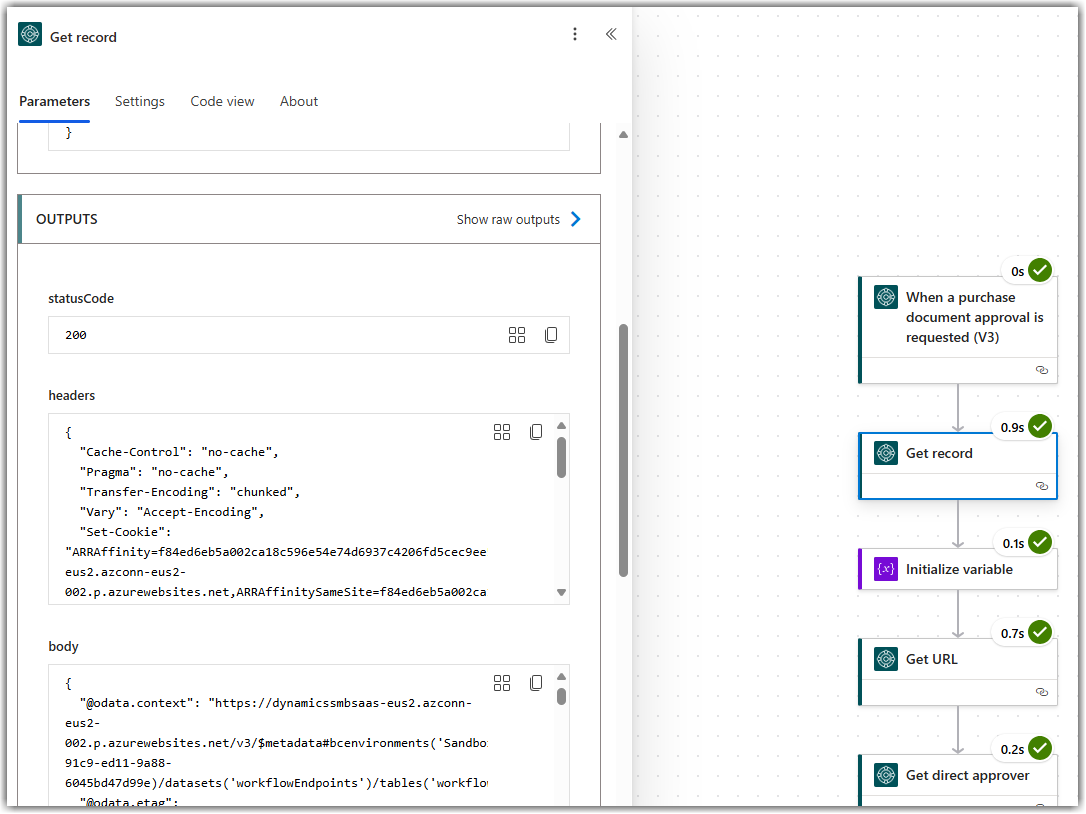
Task: Click the table view icon beside statusCode output
Action: click(x=517, y=335)
